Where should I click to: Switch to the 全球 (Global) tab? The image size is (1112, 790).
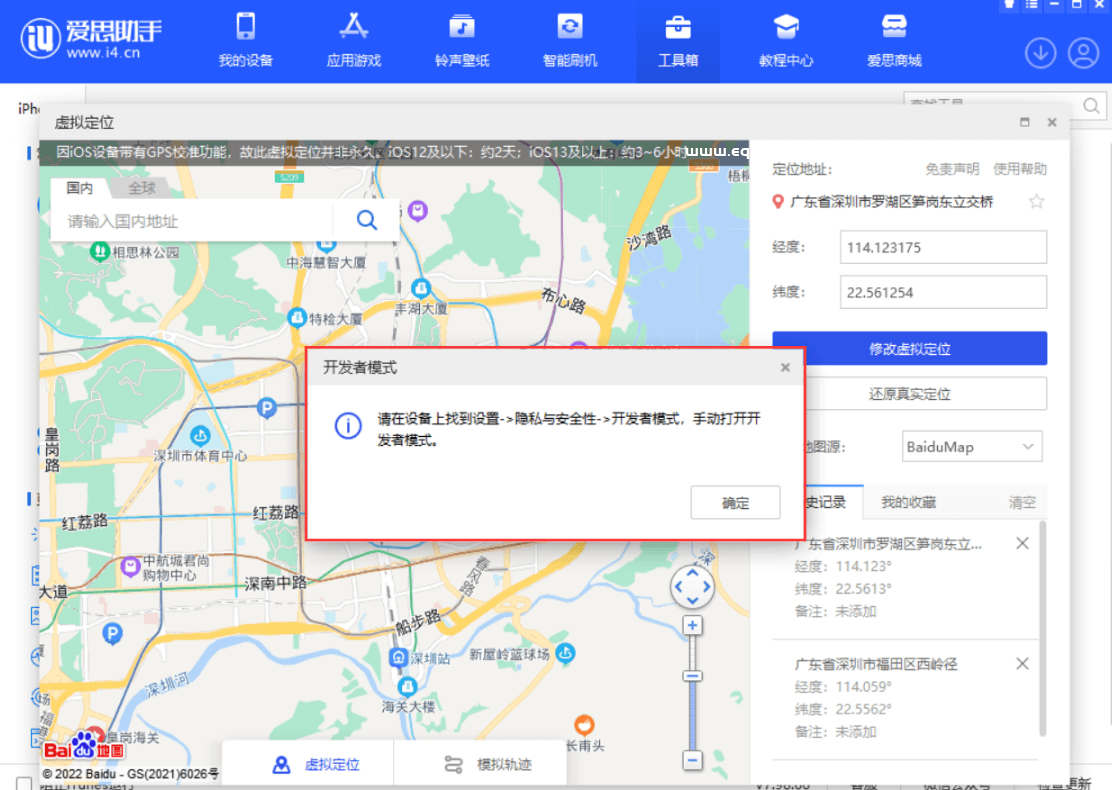click(x=139, y=188)
